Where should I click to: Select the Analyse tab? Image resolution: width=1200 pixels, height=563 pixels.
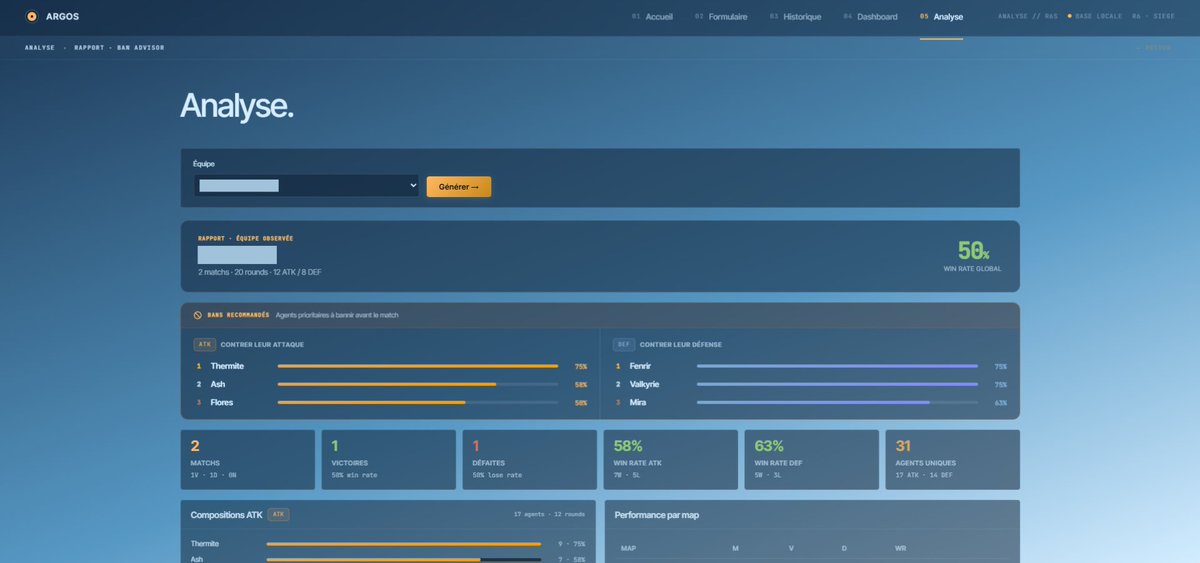[x=941, y=17]
